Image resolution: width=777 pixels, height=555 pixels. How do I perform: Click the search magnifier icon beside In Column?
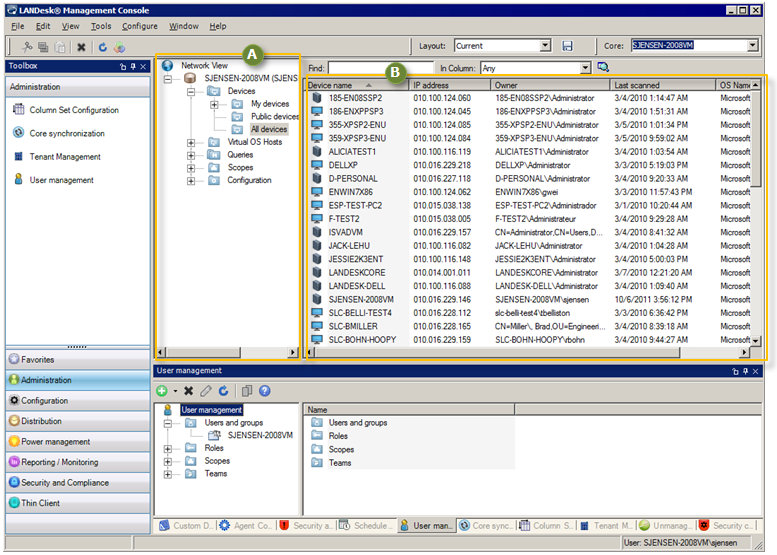603,67
